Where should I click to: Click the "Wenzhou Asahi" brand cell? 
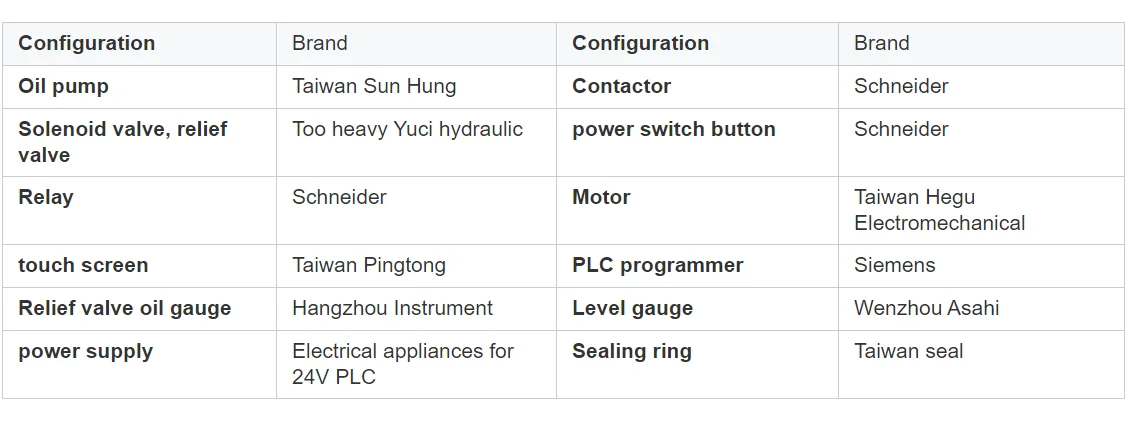(926, 309)
